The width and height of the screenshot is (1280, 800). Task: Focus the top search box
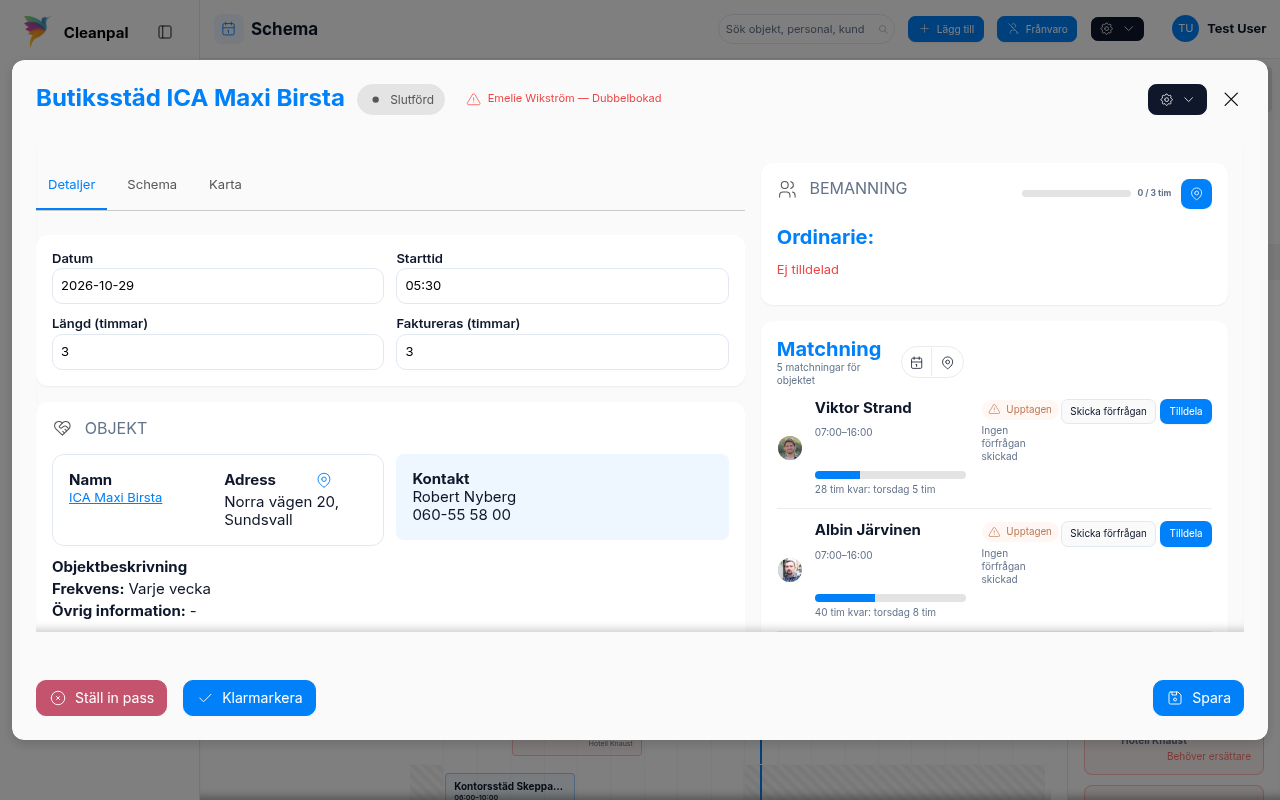[806, 29]
